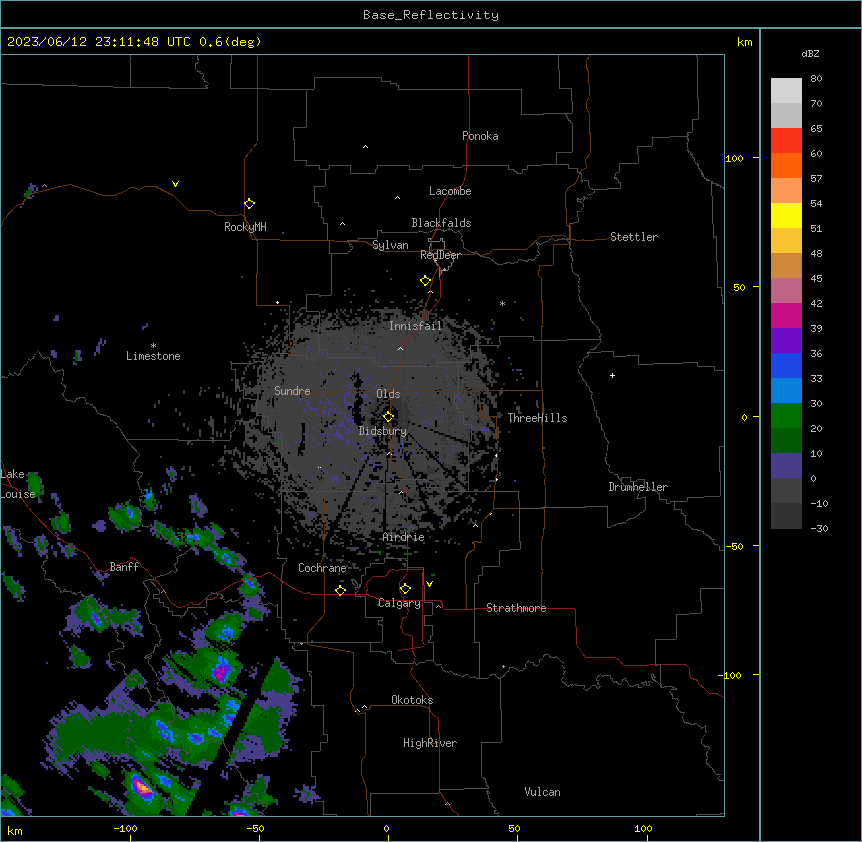
Task: Click the yellow diamond marker south of RedDeer
Action: (425, 281)
